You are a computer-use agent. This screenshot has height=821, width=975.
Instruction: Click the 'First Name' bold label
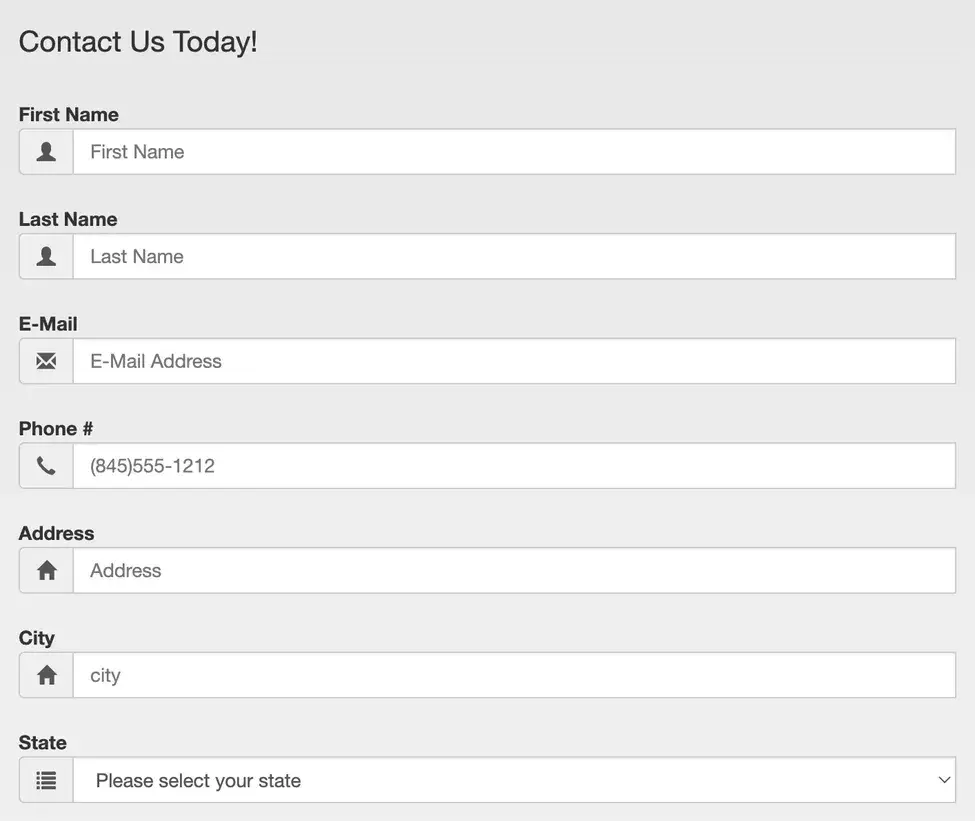(68, 115)
